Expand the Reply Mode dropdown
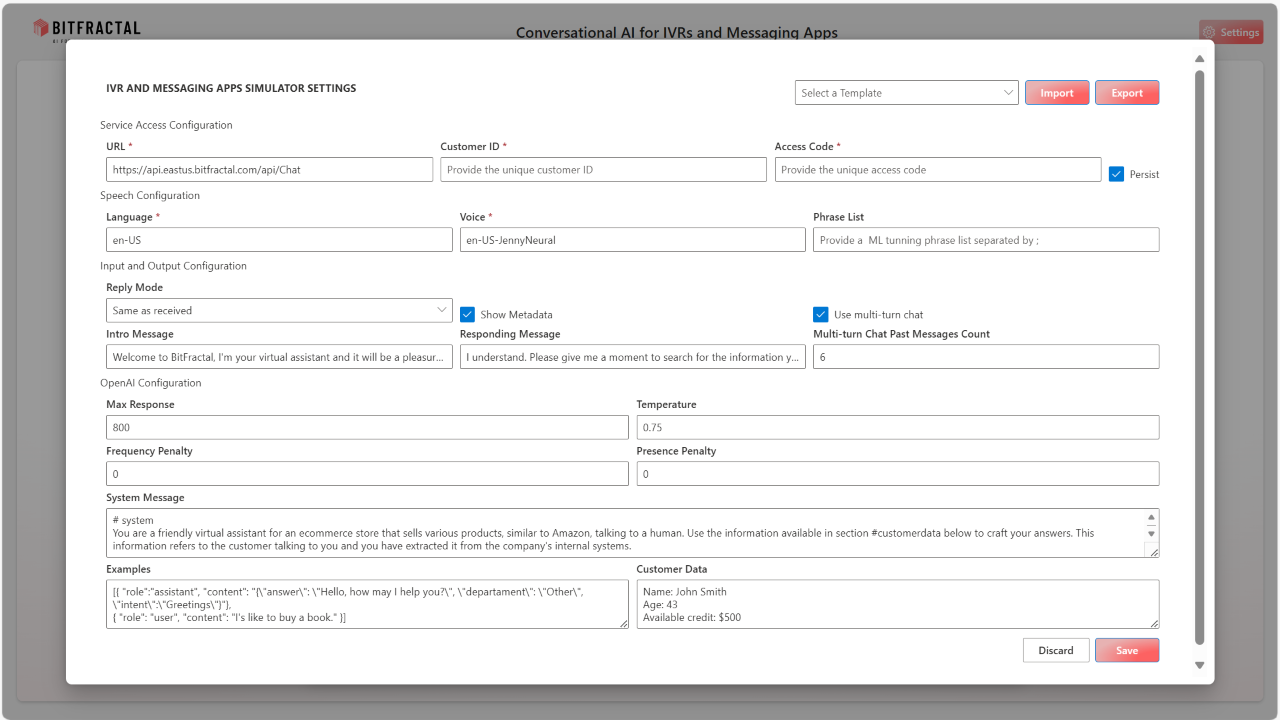Image resolution: width=1280 pixels, height=720 pixels. (x=279, y=310)
